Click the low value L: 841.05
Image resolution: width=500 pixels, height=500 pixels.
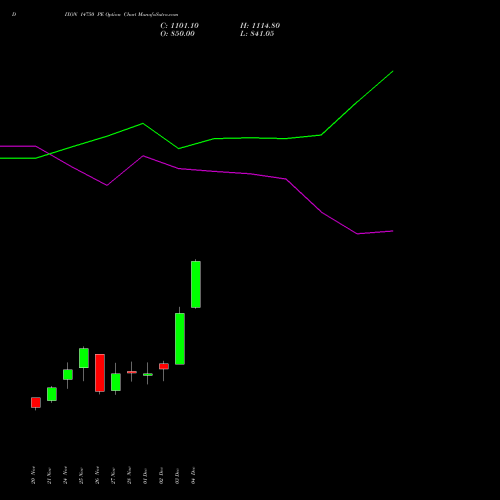[257, 34]
